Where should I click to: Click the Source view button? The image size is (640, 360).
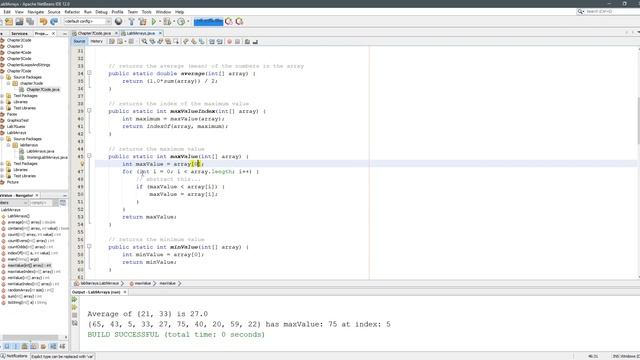(79, 41)
